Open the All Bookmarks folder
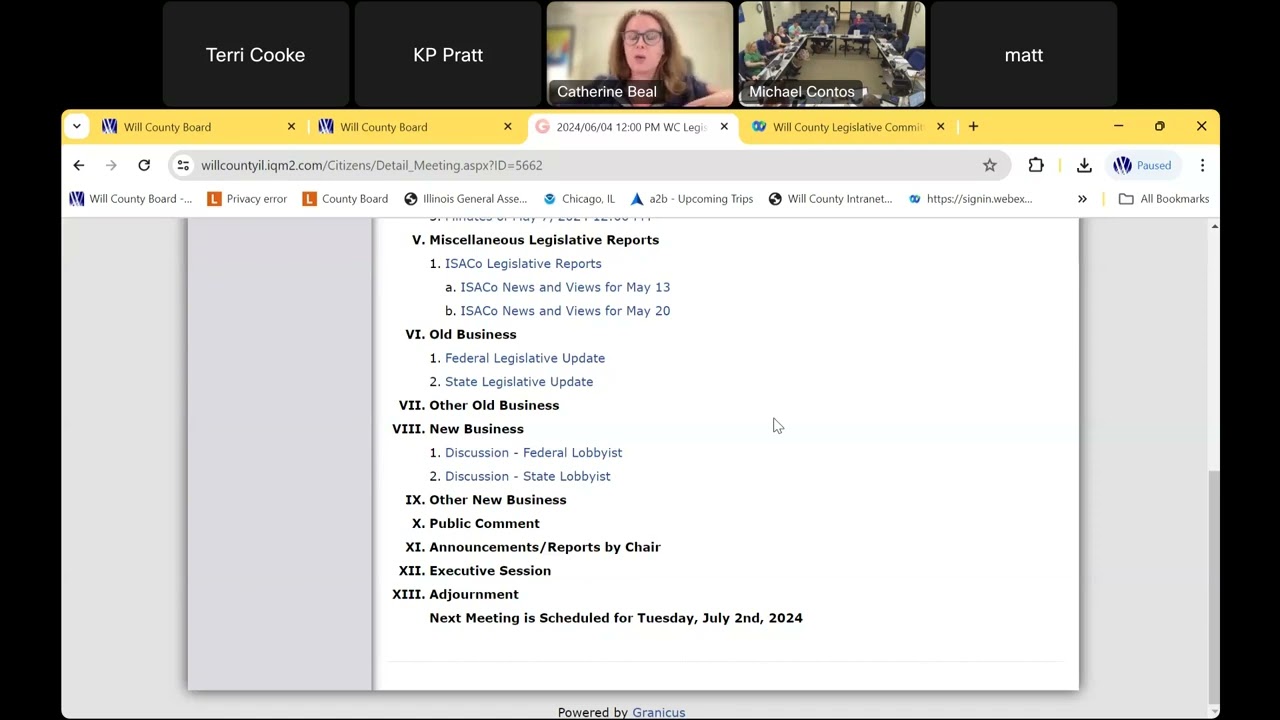The width and height of the screenshot is (1280, 720). (1164, 199)
